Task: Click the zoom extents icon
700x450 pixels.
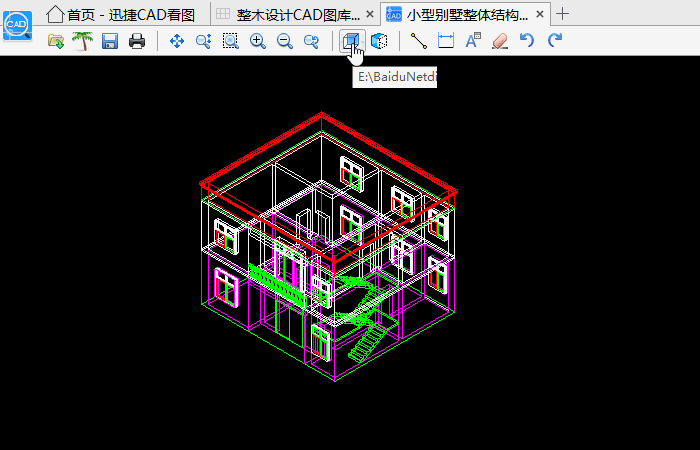Action: (x=231, y=41)
